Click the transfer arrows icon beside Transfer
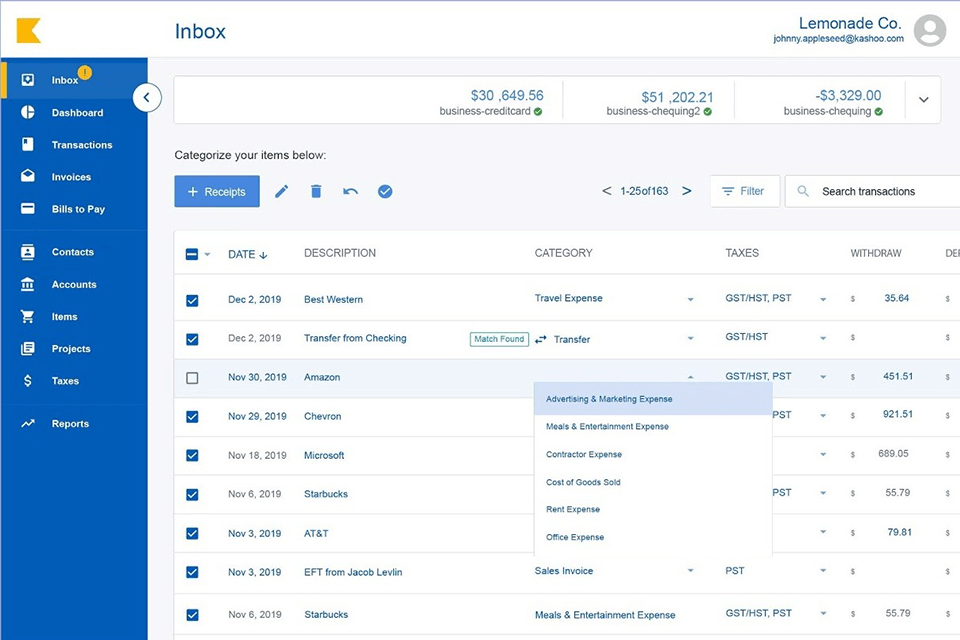 [x=541, y=339]
